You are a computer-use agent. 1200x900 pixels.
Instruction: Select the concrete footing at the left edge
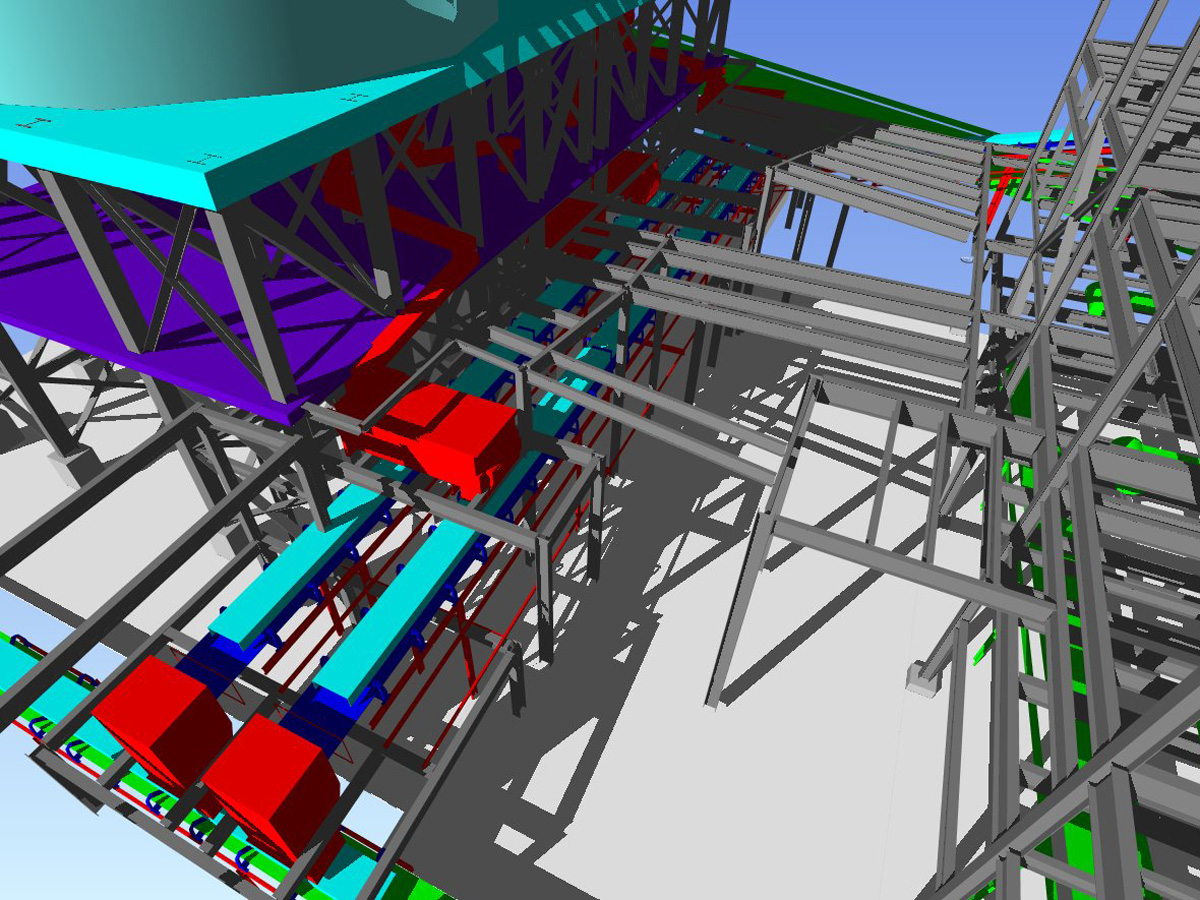(x=72, y=465)
